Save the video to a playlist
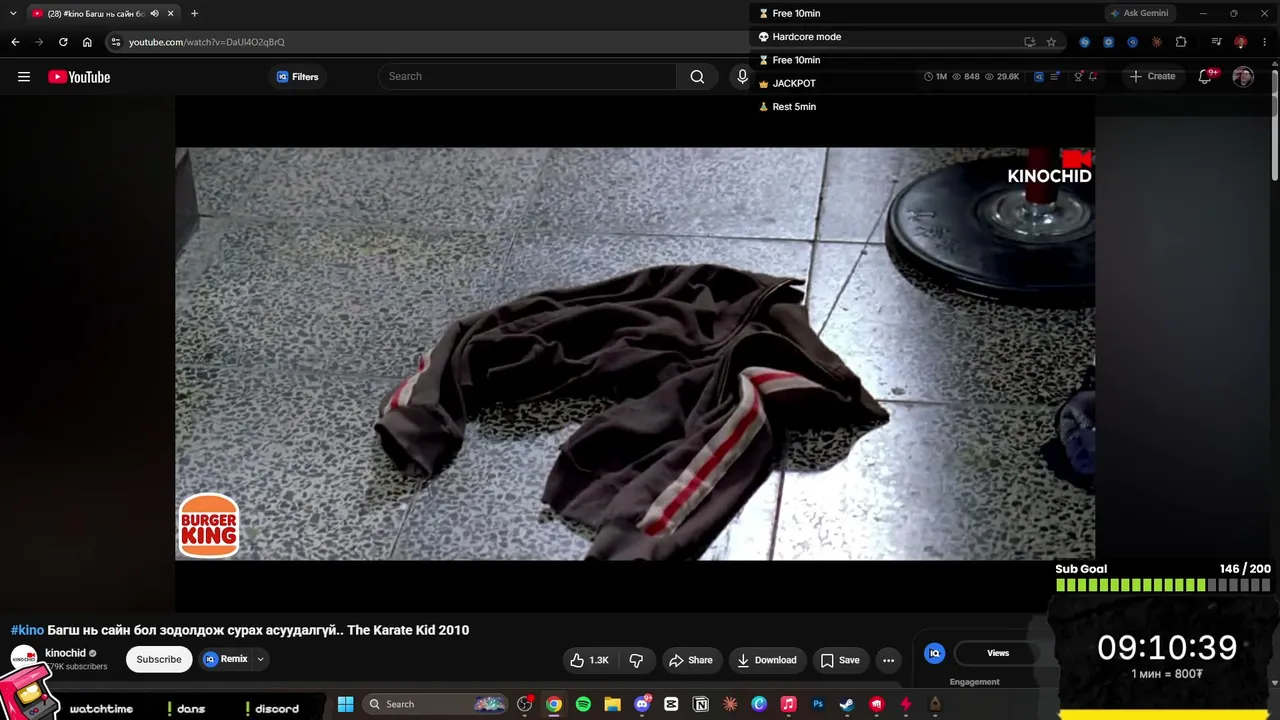1280x720 pixels. (x=840, y=660)
